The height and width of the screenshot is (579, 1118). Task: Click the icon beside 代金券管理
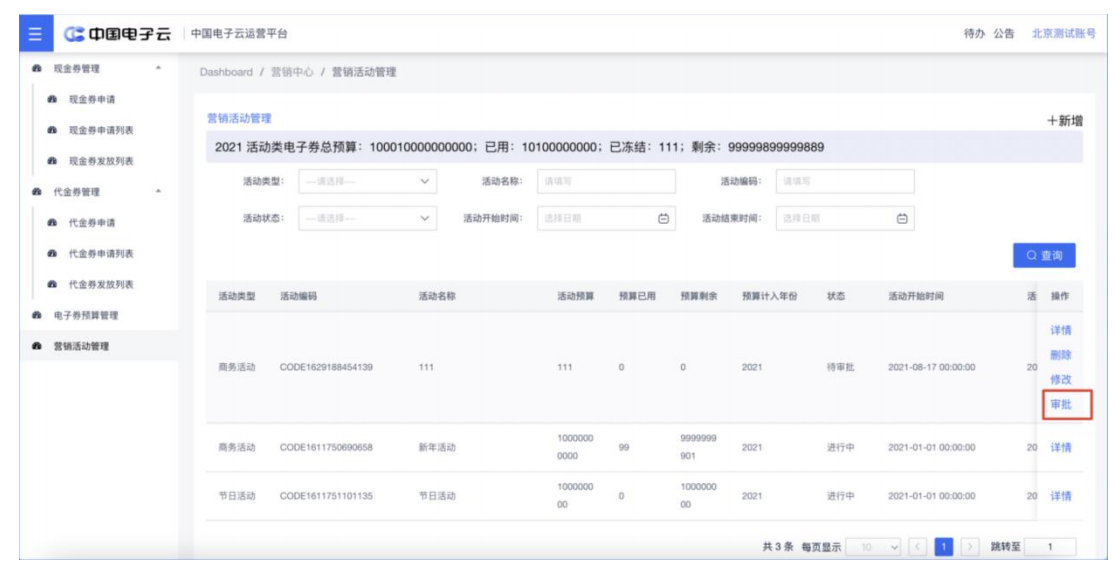37,192
